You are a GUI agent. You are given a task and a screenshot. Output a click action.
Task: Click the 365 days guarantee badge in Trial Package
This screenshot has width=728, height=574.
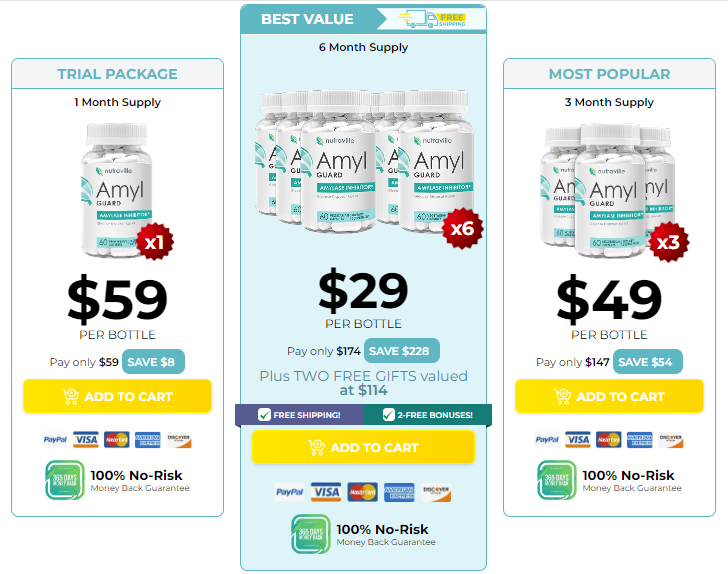(65, 480)
